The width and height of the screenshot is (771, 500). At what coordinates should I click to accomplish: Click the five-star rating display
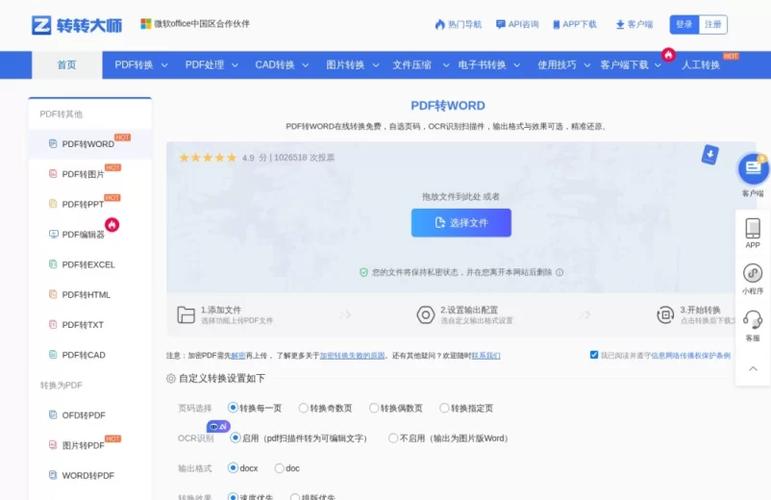tap(208, 157)
